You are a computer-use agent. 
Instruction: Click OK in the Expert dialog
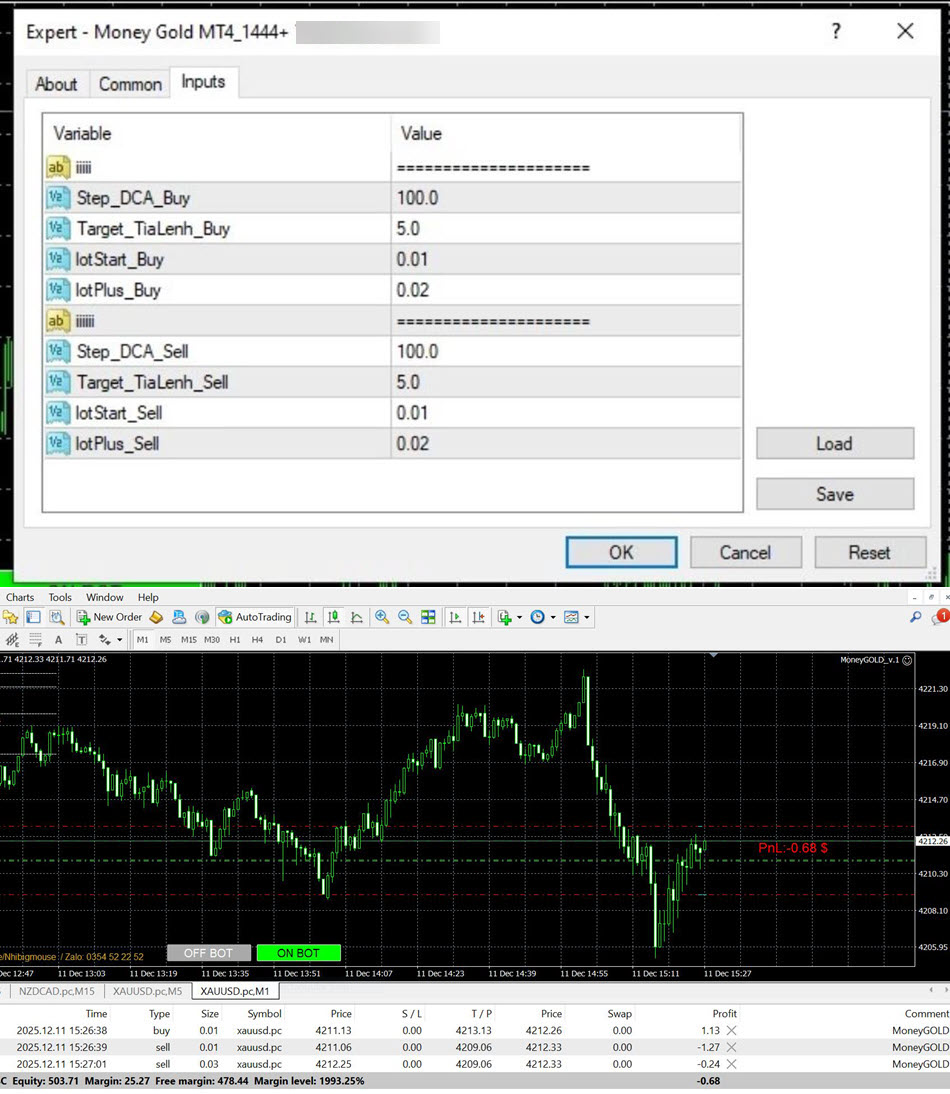[x=621, y=553]
